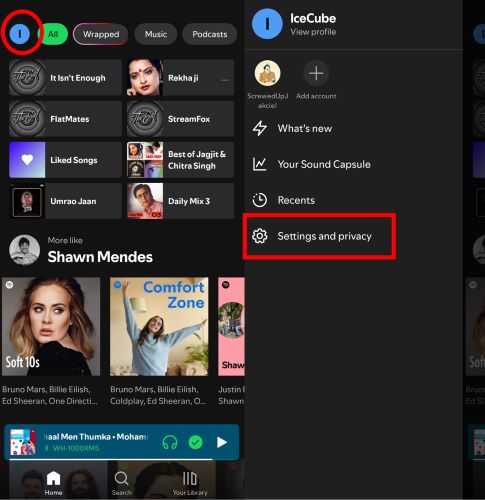
Task: Switch to the ScrewedUpJakciel account
Action: click(267, 84)
